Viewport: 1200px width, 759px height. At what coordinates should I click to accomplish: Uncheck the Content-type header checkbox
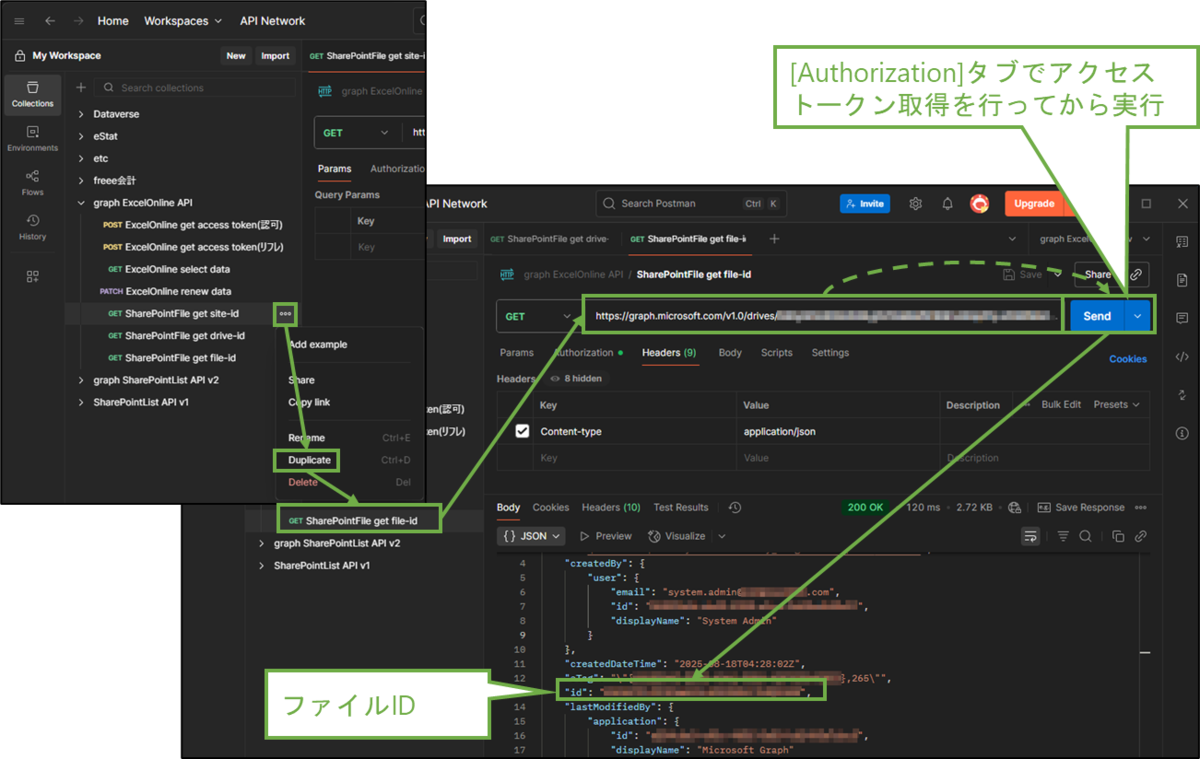click(522, 432)
